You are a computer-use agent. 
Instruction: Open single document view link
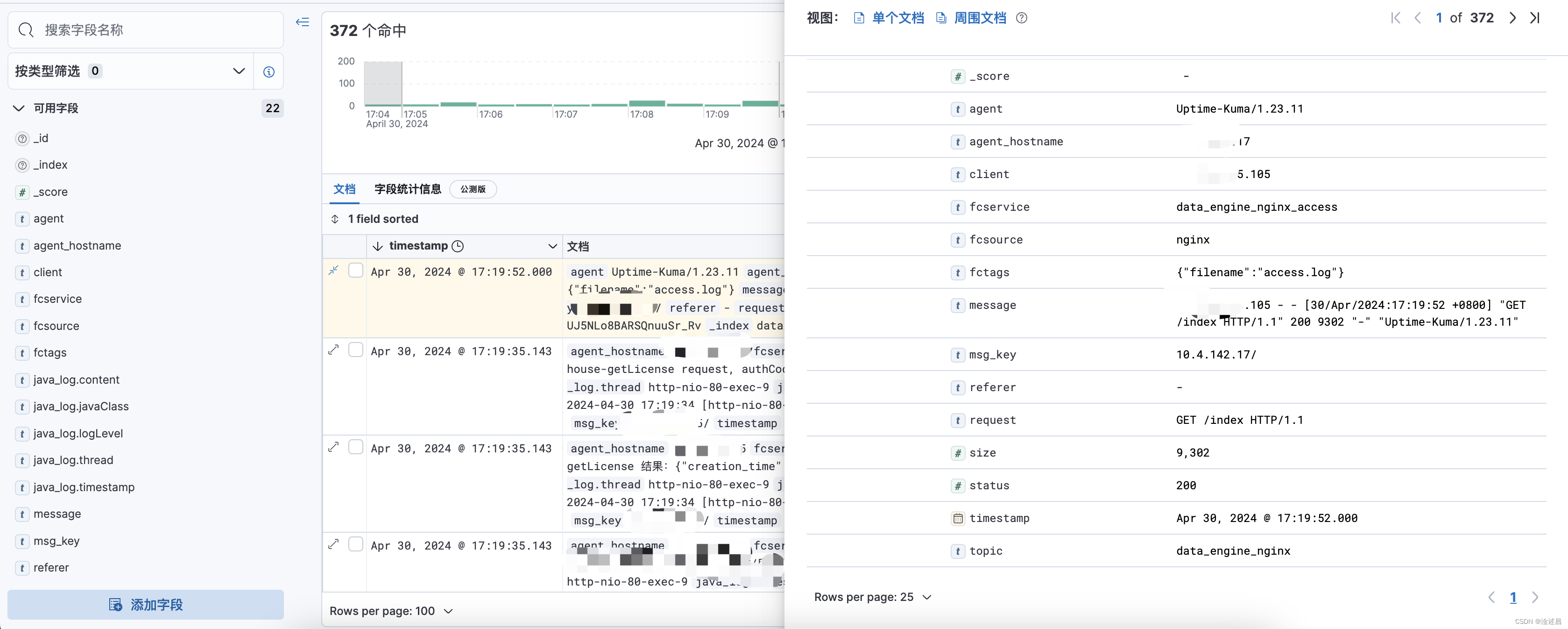click(890, 18)
